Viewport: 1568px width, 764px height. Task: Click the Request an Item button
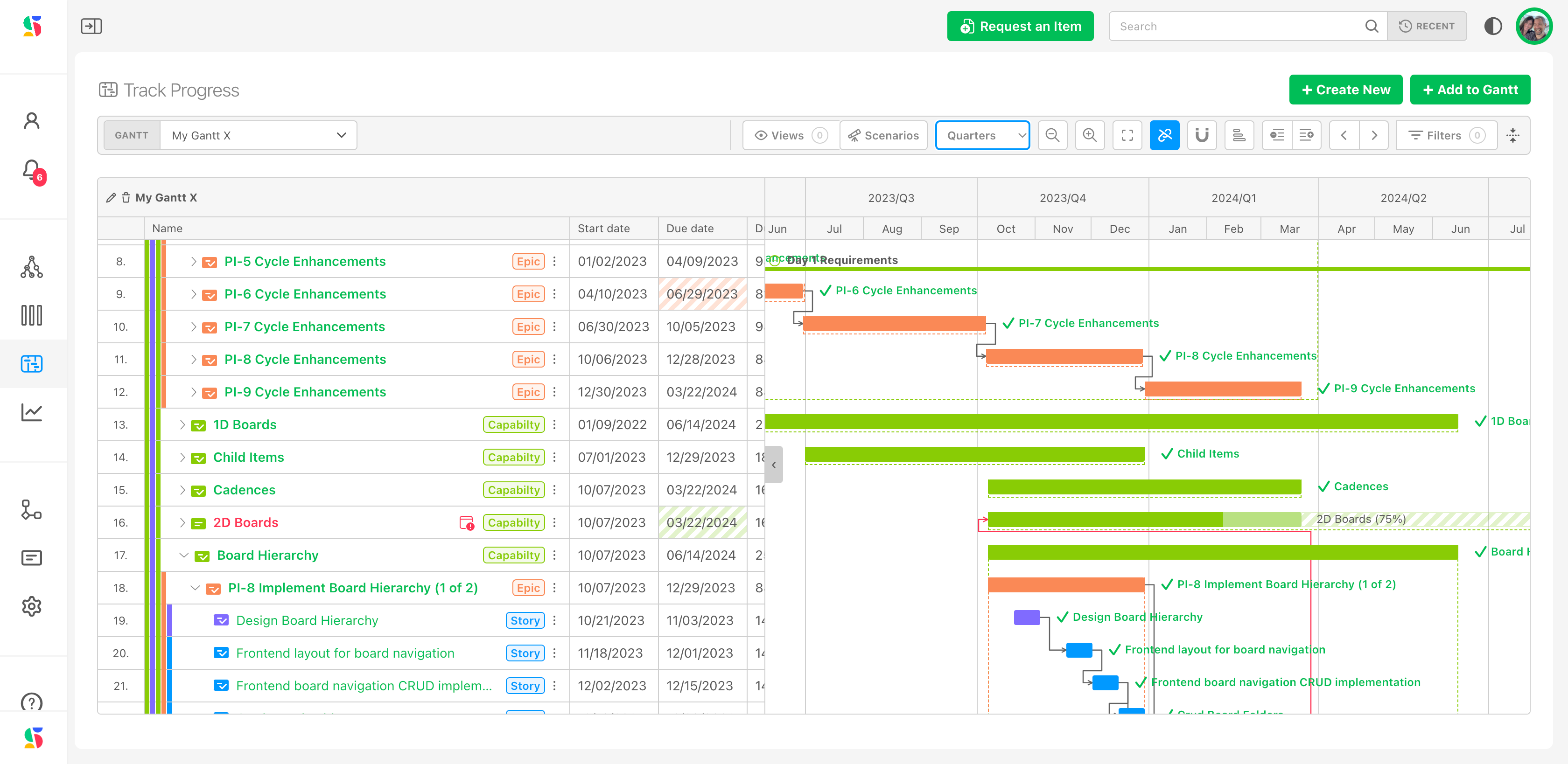pos(1020,26)
